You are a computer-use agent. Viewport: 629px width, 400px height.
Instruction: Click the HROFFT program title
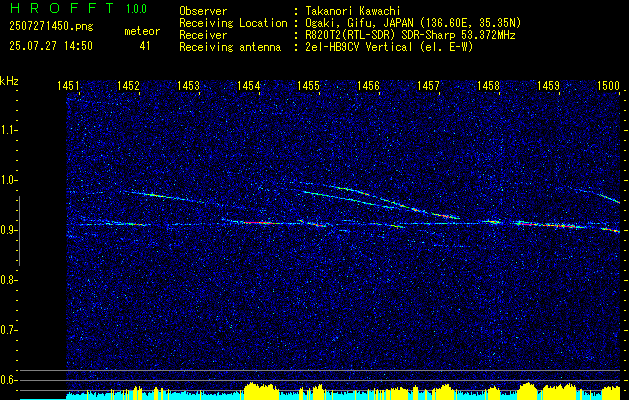[x=61, y=8]
